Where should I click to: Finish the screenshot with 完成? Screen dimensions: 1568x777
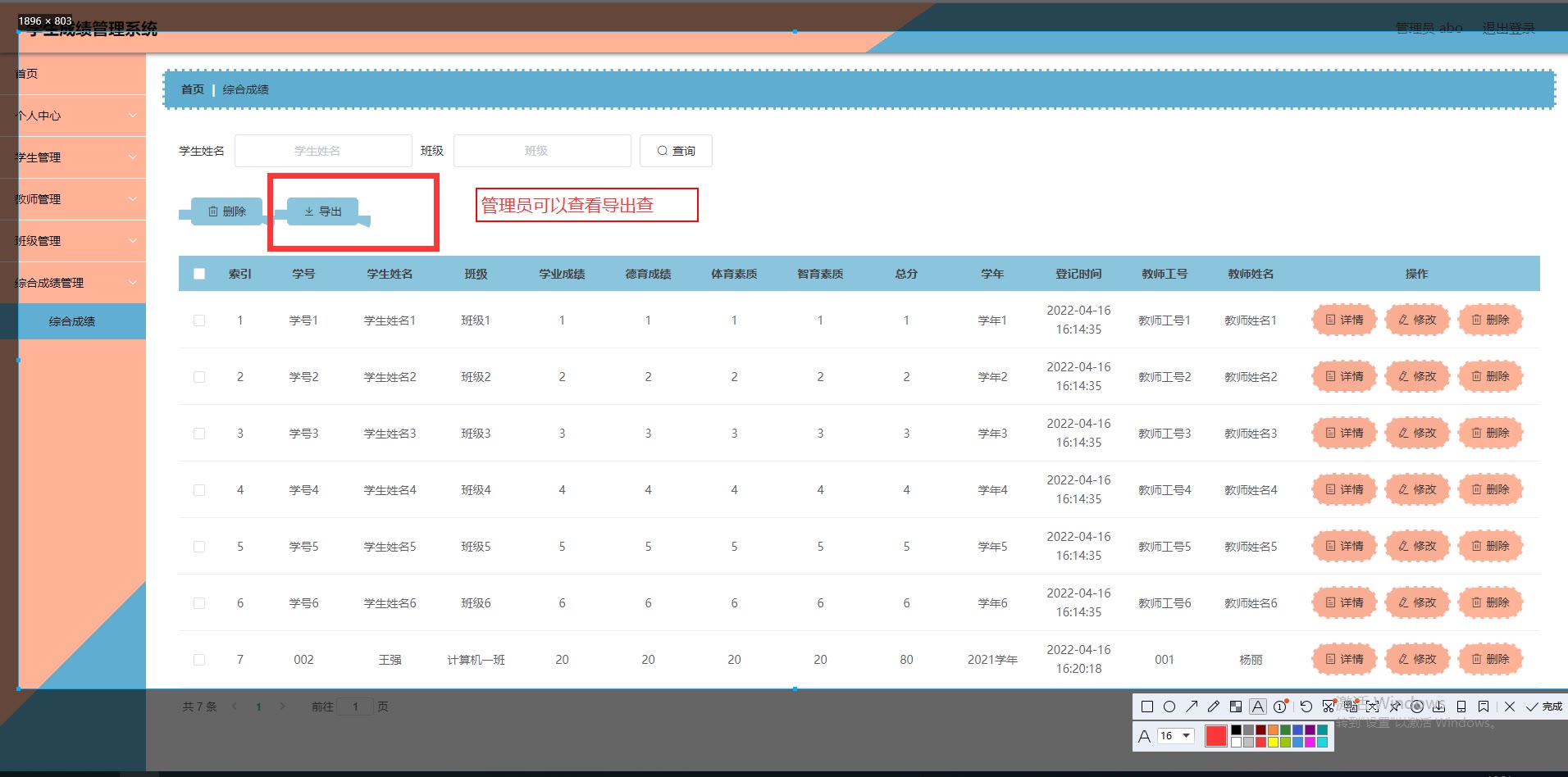pos(1544,707)
